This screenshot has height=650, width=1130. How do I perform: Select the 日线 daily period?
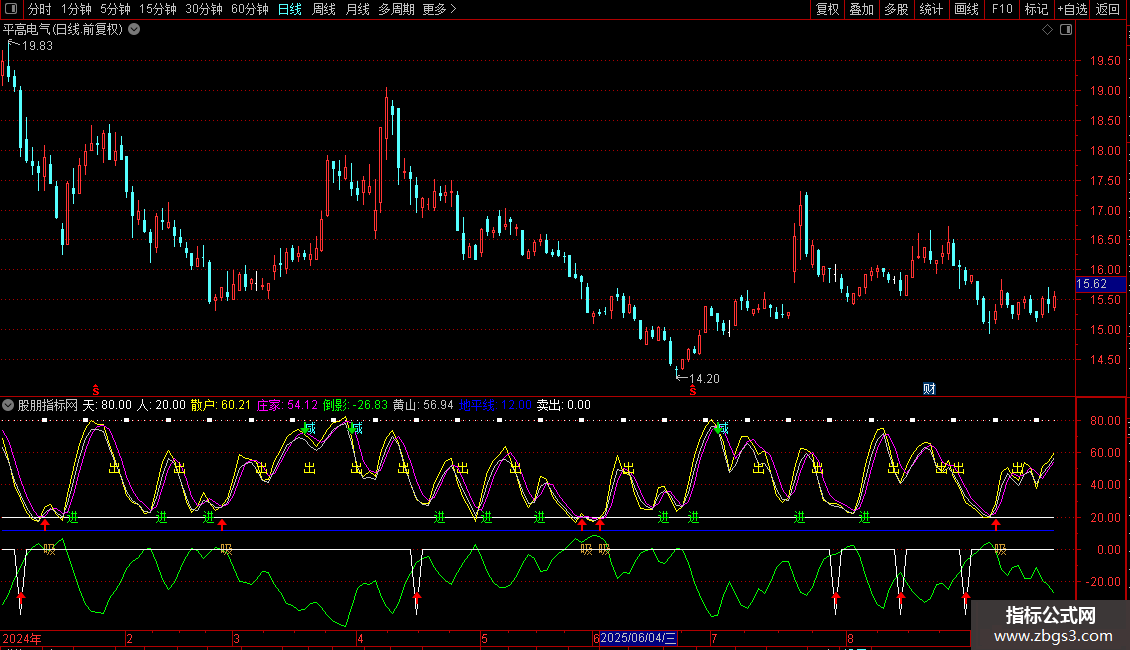(290, 9)
